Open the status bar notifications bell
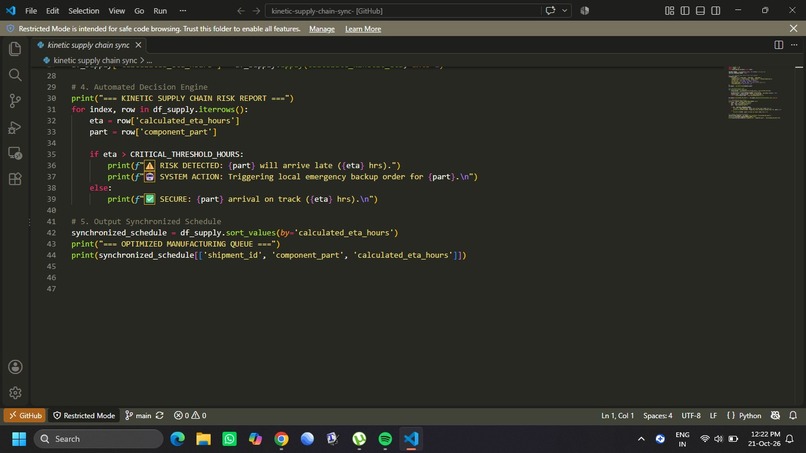 793,415
